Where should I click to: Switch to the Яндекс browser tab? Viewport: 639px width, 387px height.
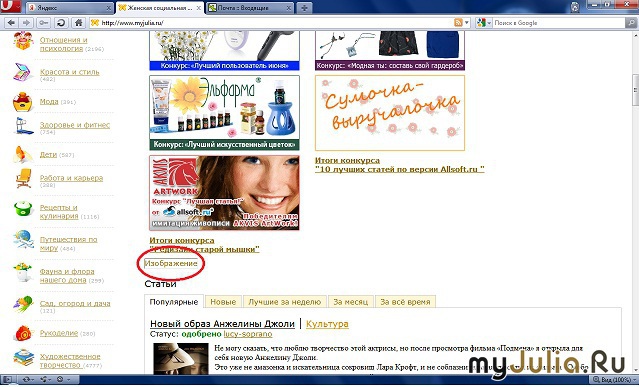click(x=69, y=8)
